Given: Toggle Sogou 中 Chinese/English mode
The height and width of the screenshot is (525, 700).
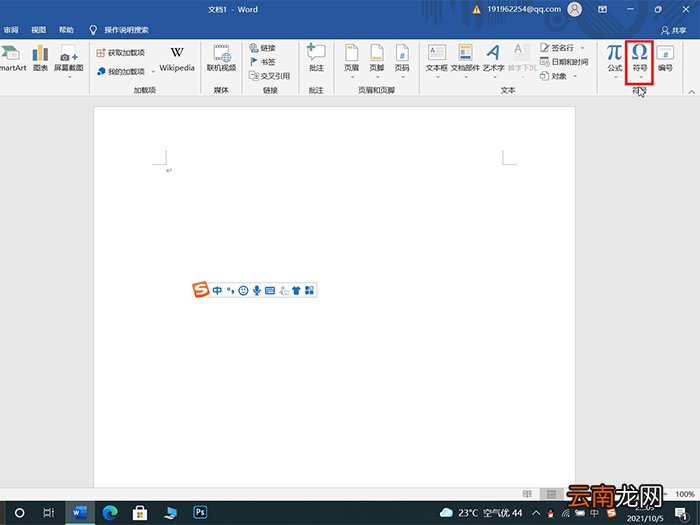Looking at the screenshot, I should [x=217, y=291].
